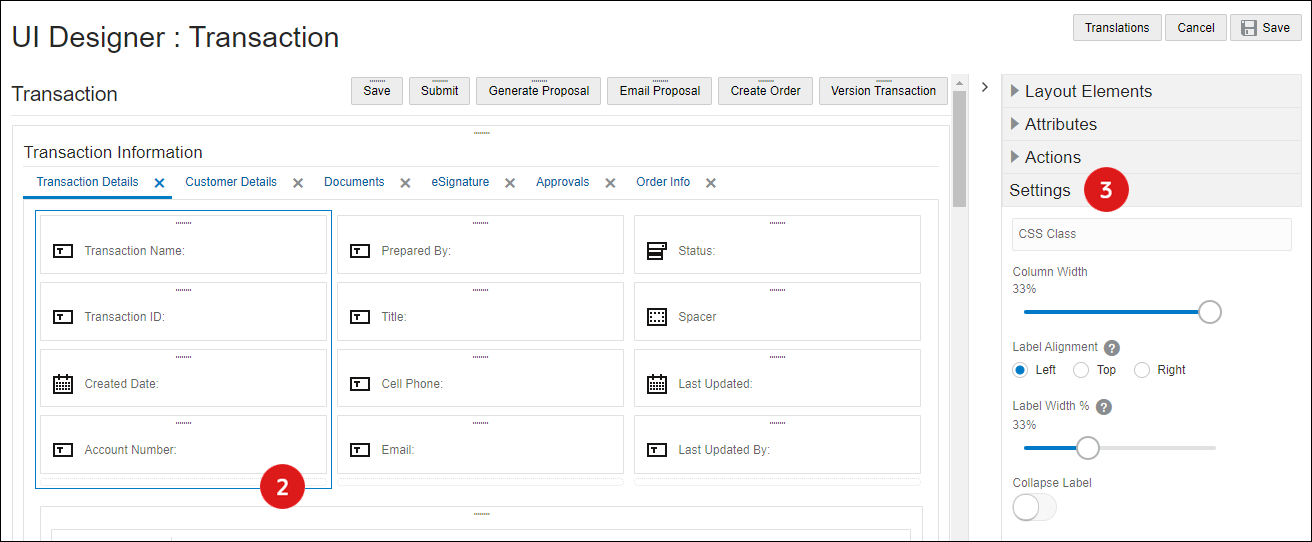
Task: Switch to the Customer Details tab
Action: pyautogui.click(x=231, y=182)
